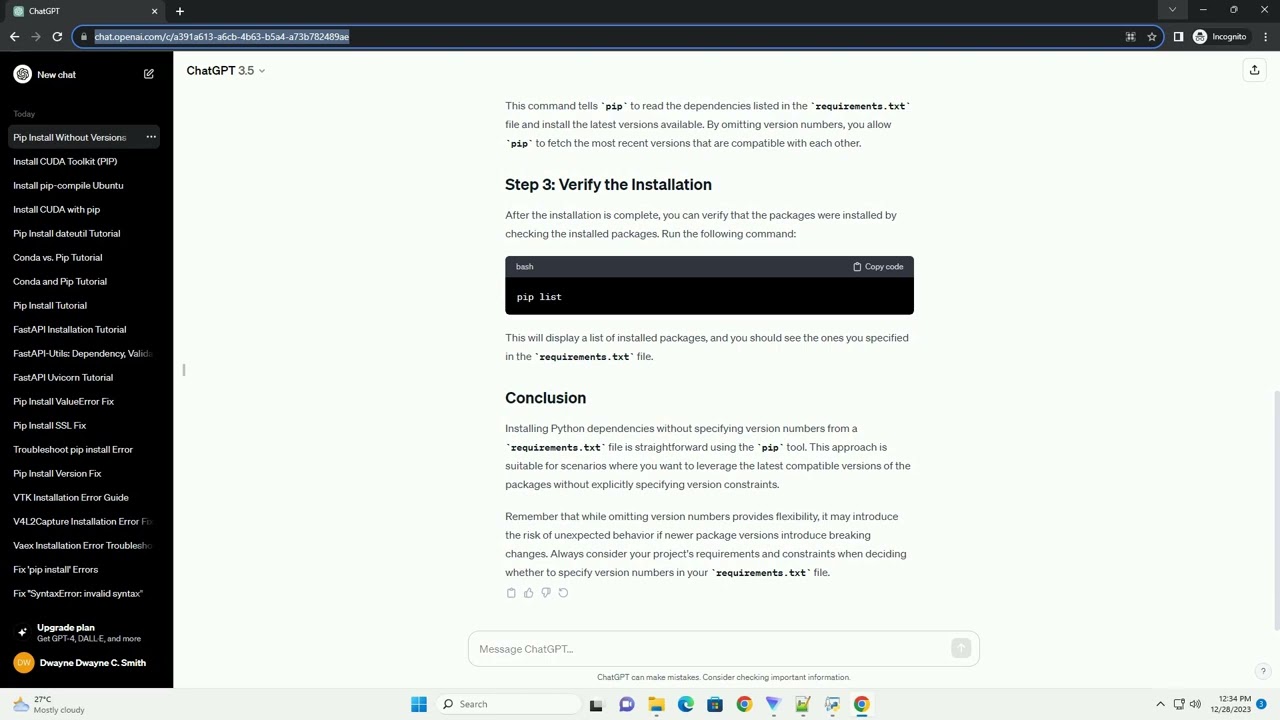Click the browser back arrow

(14, 37)
